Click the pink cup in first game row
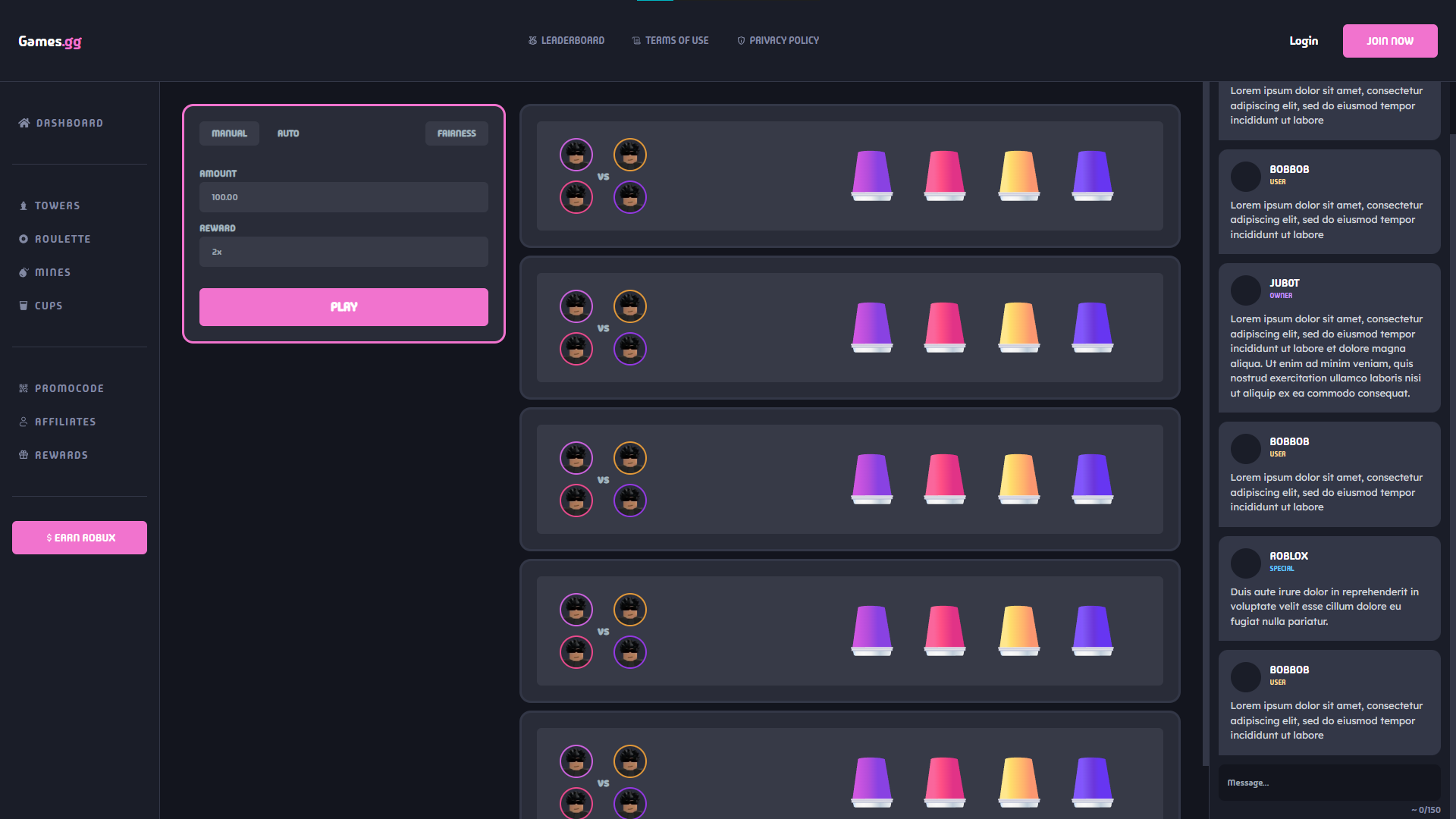The width and height of the screenshot is (1456, 819). point(944,176)
